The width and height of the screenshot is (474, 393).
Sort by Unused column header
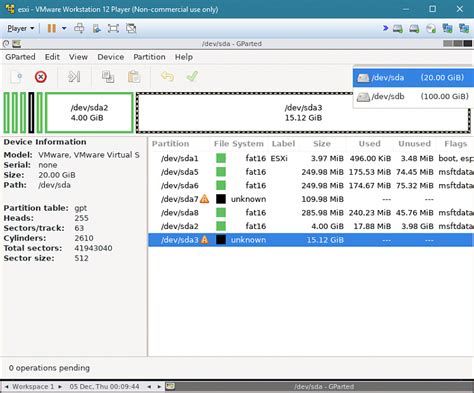pyautogui.click(x=414, y=144)
